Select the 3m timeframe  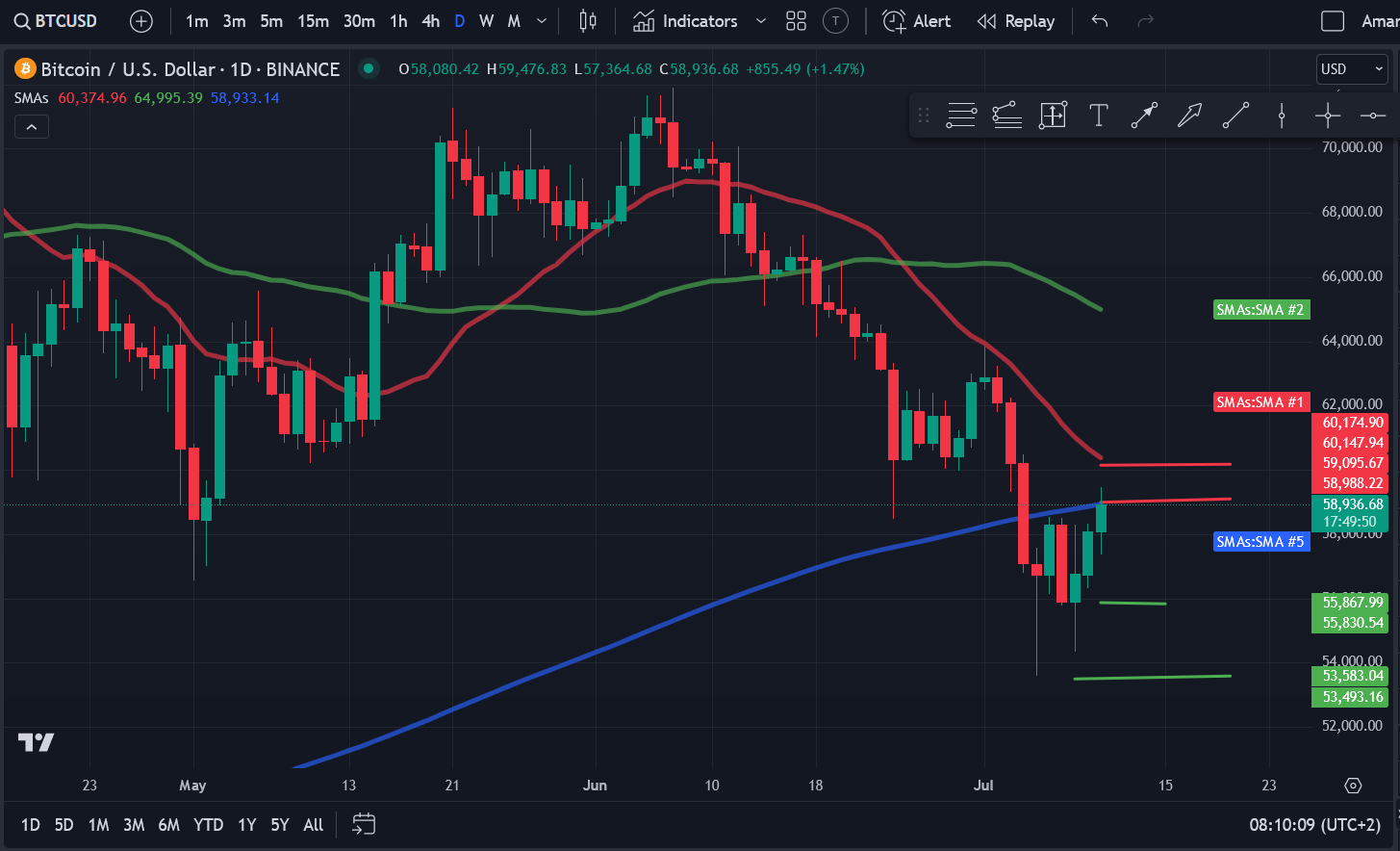(x=234, y=21)
